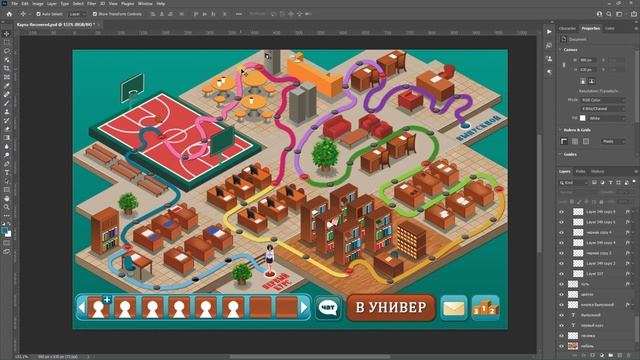Collapse the Rulers & Grids section

click(560, 130)
